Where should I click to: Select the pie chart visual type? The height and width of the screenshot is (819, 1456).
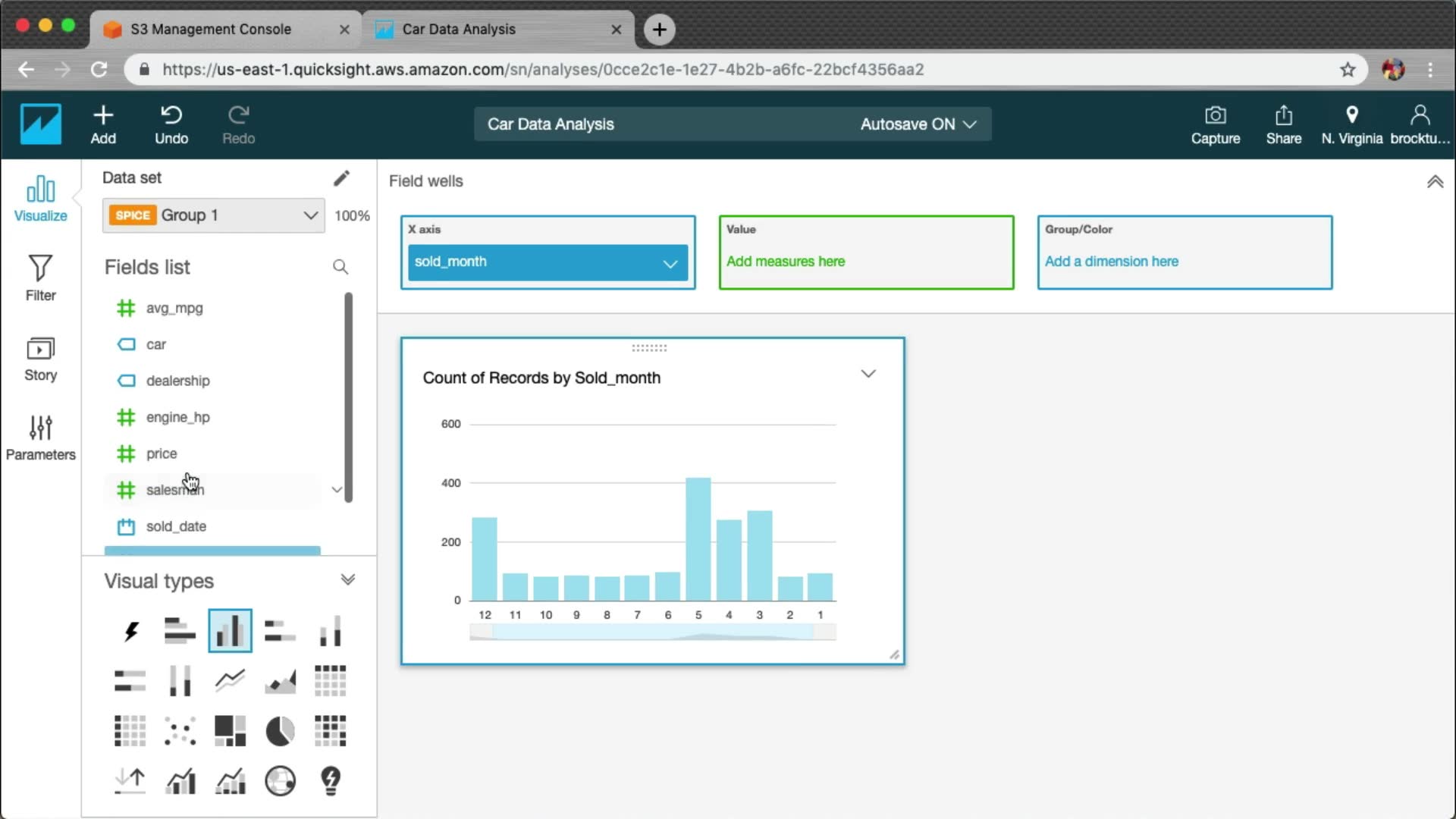(x=280, y=731)
